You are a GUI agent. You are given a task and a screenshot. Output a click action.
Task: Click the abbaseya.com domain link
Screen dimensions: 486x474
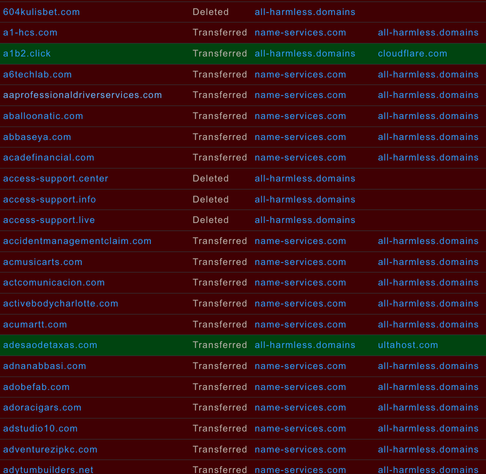(x=37, y=137)
